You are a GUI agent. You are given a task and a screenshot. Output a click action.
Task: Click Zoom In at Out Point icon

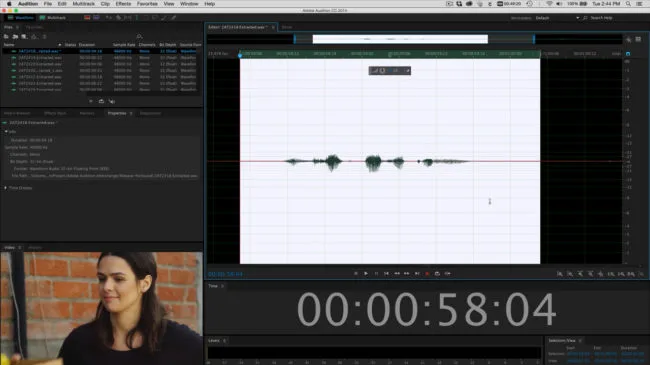click(621, 274)
